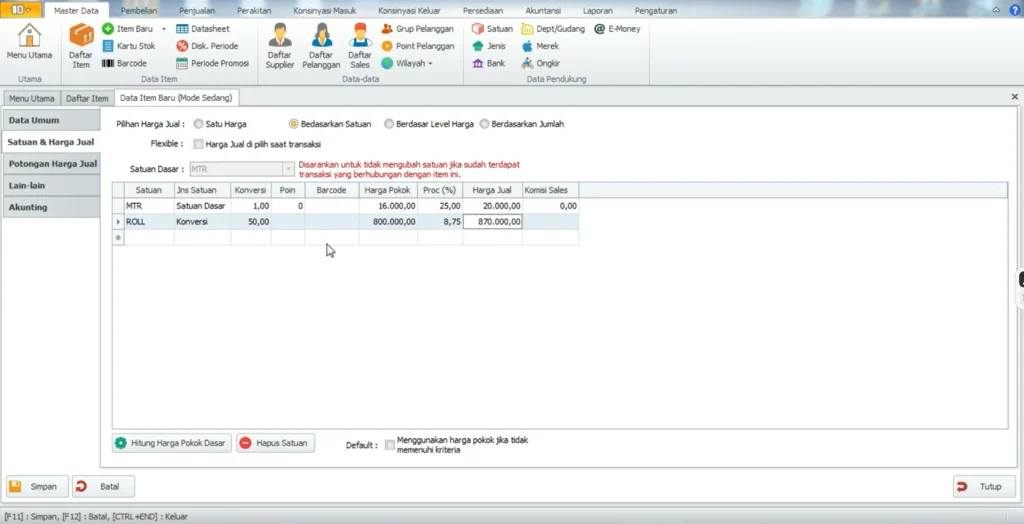Click Harga Pokok column header

pyautogui.click(x=388, y=190)
